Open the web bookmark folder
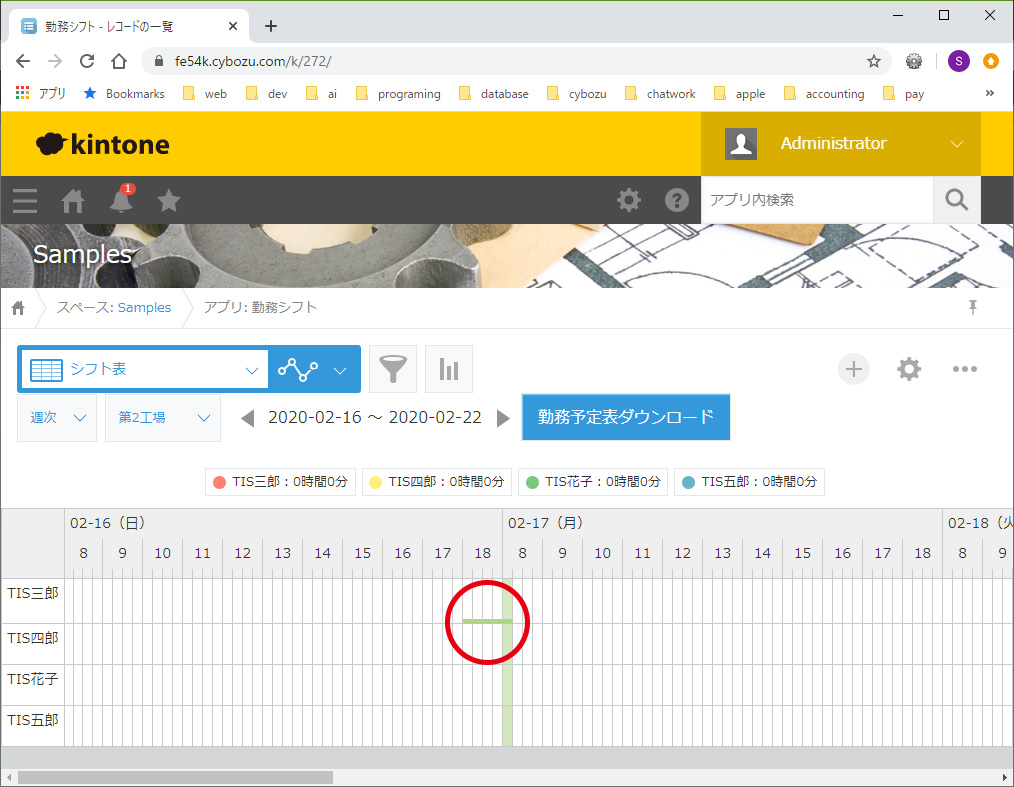 click(x=205, y=94)
